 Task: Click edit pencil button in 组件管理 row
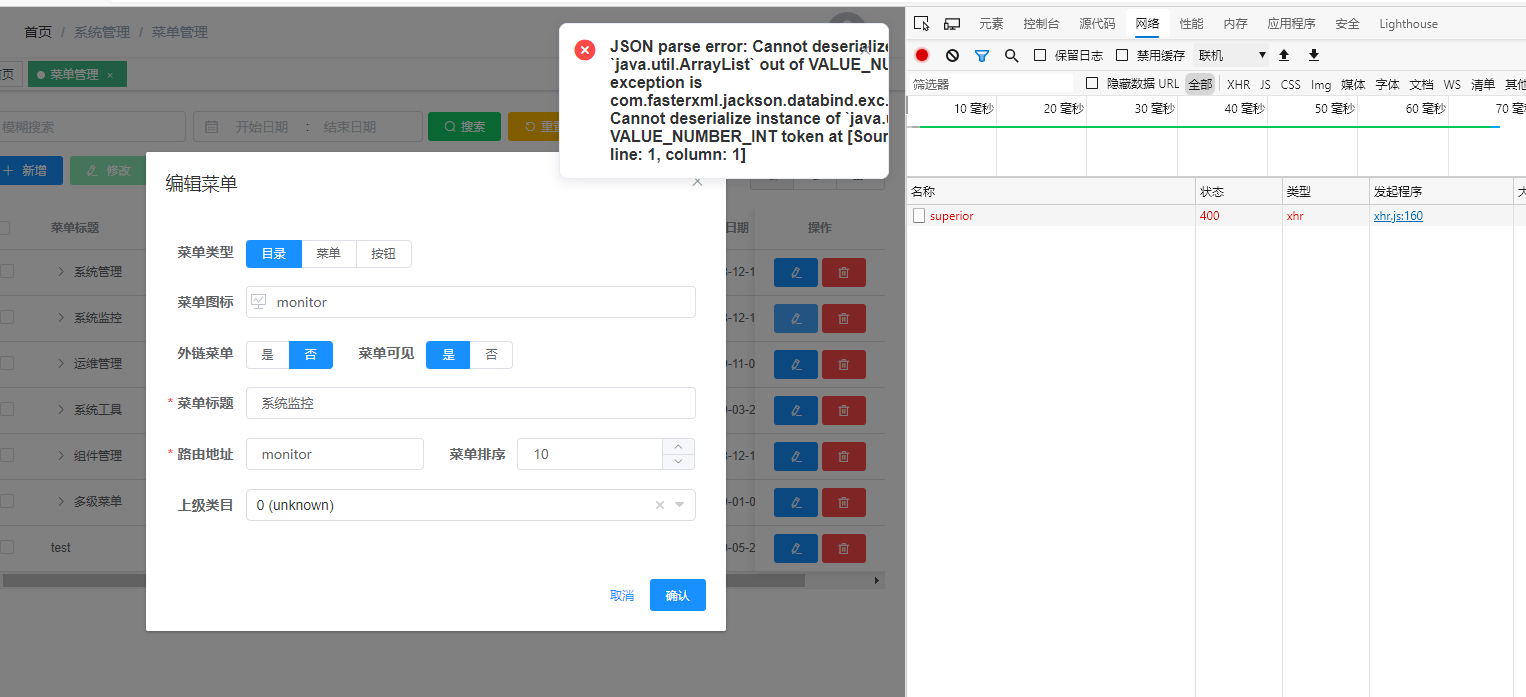[x=796, y=456]
